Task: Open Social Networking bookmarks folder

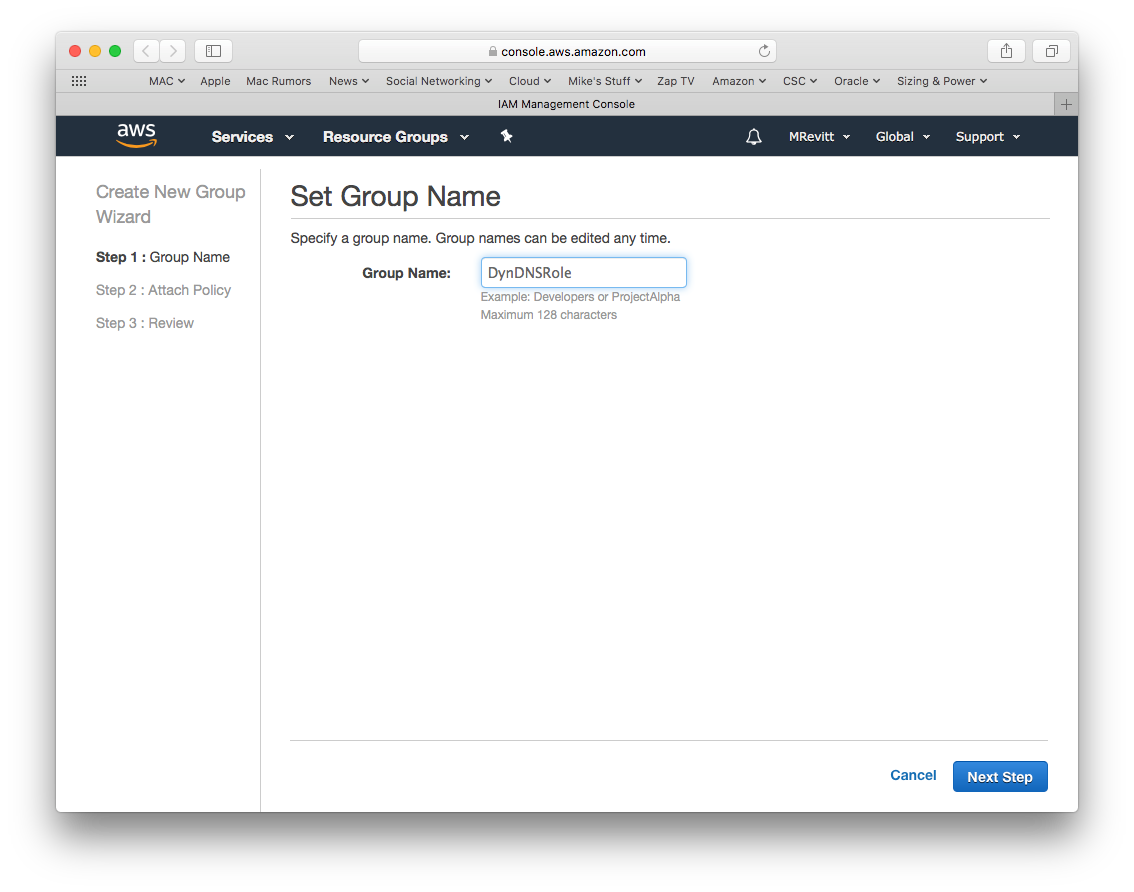Action: [x=439, y=81]
